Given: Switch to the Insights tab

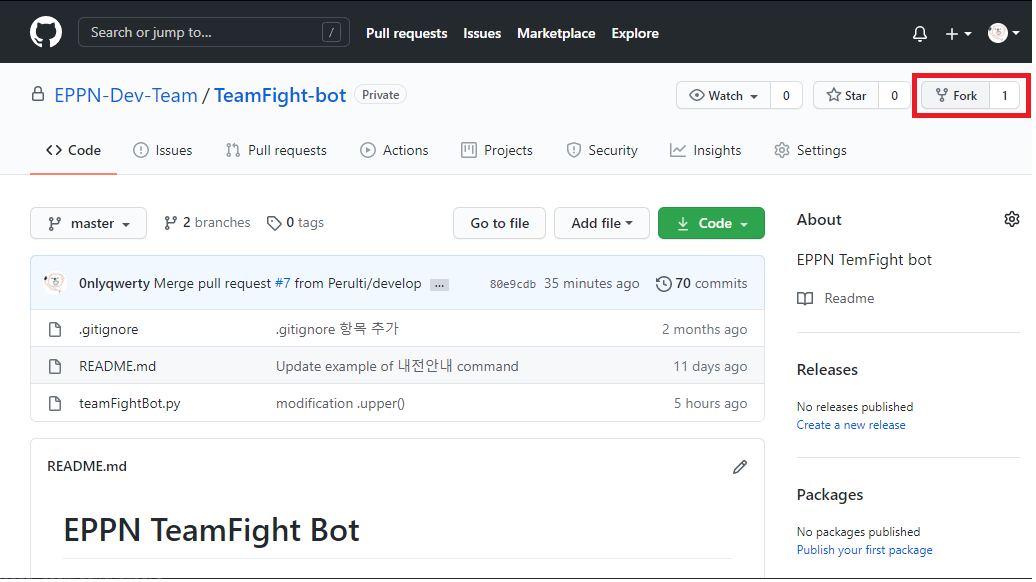Looking at the screenshot, I should (x=706, y=151).
